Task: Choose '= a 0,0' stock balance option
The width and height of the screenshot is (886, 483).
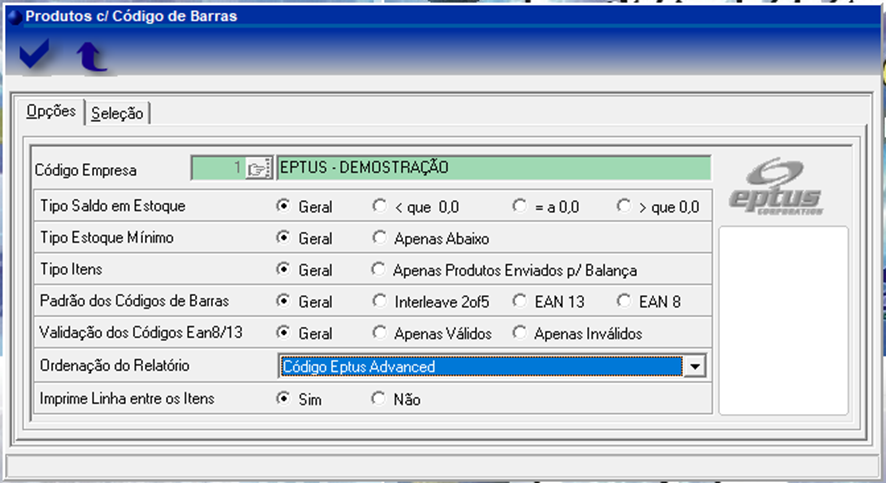Action: pos(520,207)
